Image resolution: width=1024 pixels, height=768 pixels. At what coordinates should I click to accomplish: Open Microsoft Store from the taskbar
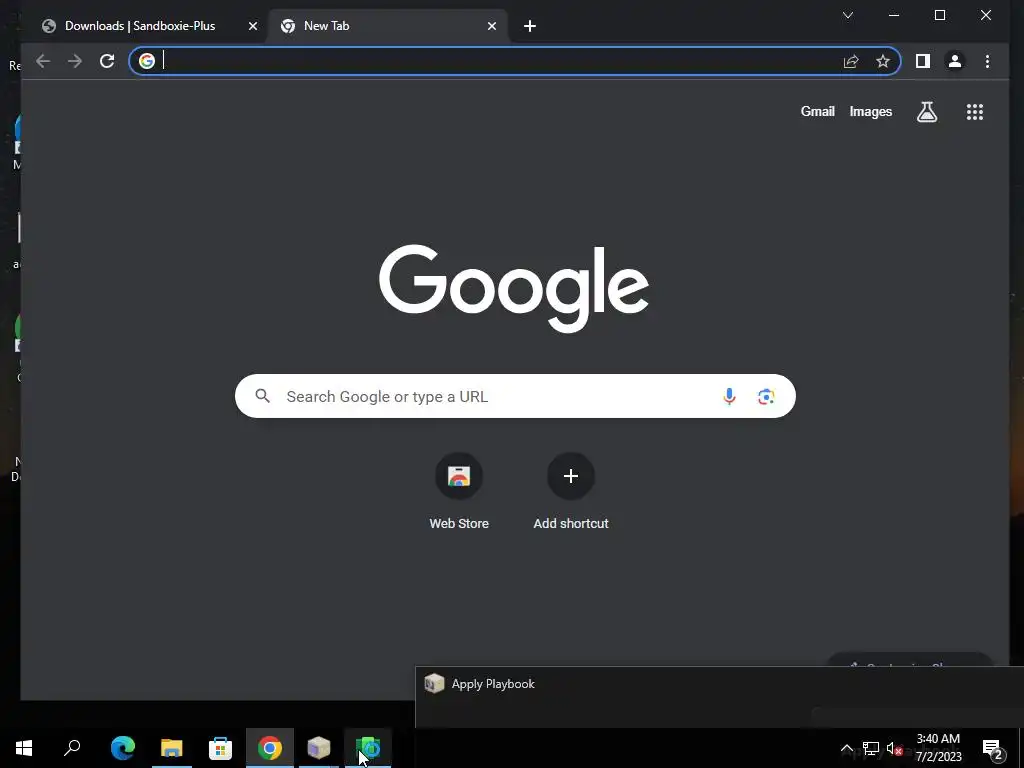pyautogui.click(x=221, y=748)
